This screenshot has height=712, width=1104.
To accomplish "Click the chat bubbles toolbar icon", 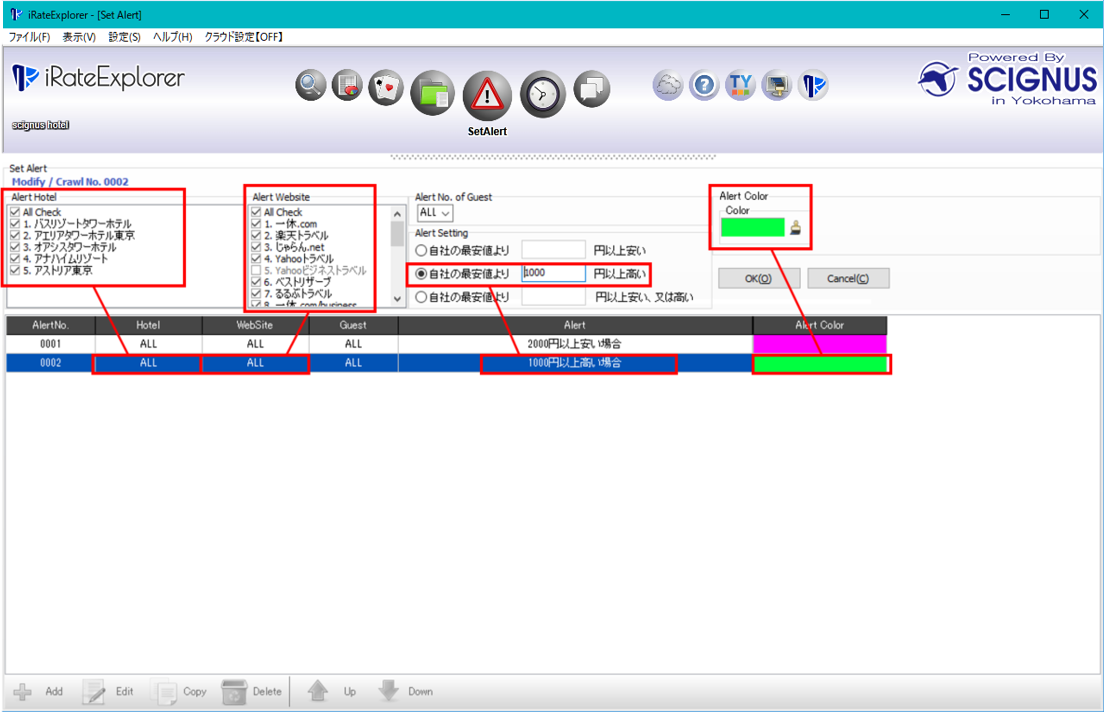I will tap(592, 89).
